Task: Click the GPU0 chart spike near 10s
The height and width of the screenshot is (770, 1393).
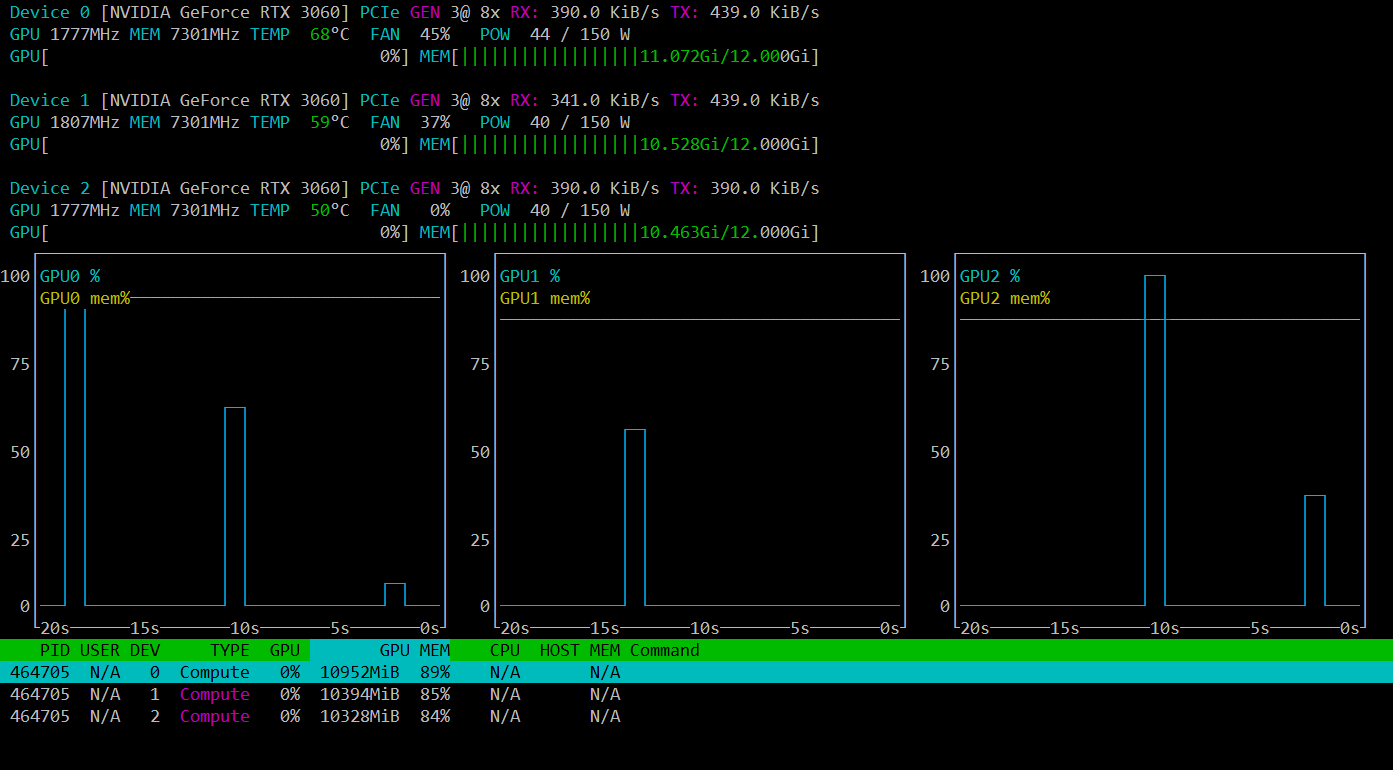Action: tap(235, 506)
